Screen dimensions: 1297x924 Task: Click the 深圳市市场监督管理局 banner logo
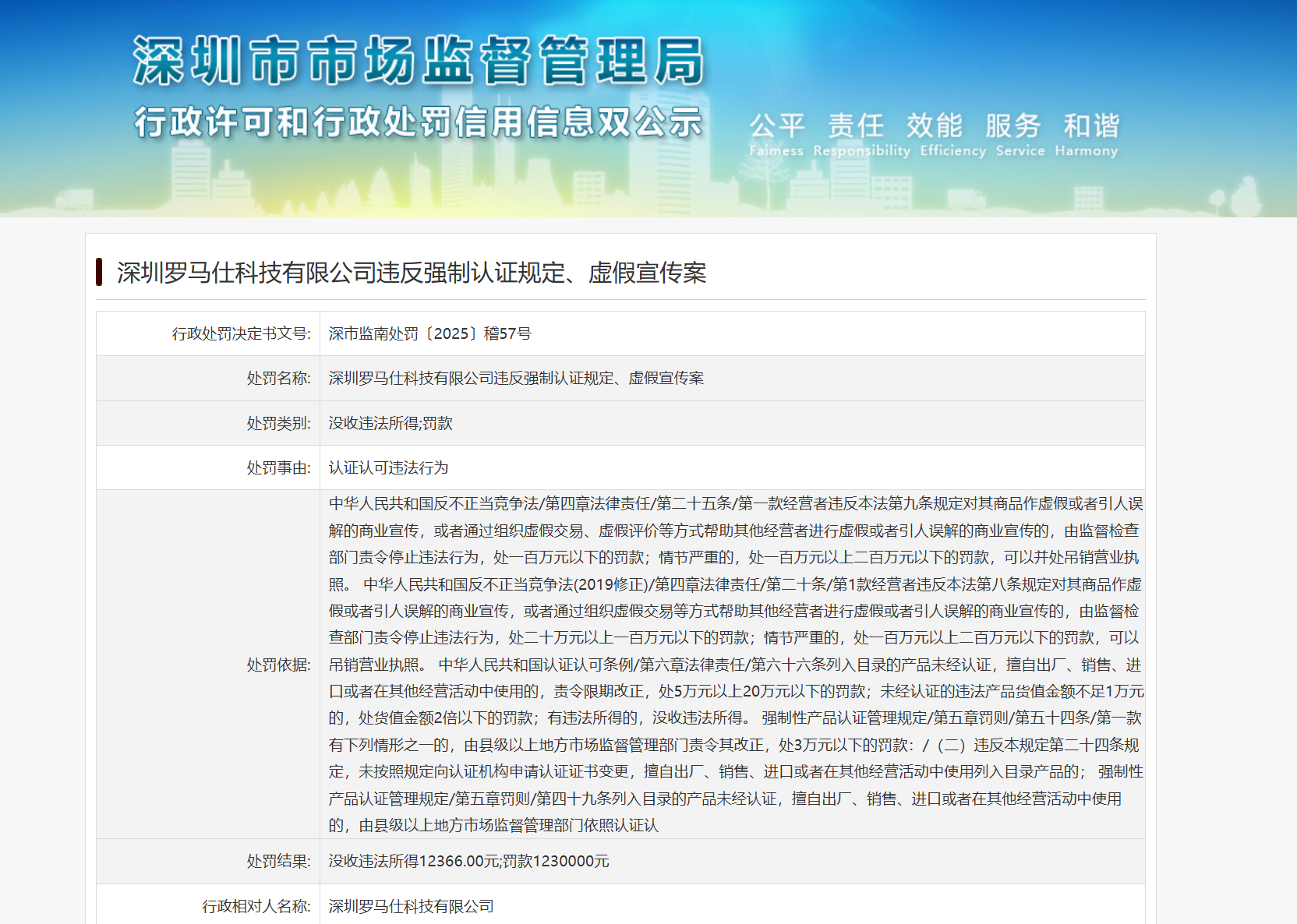419,57
